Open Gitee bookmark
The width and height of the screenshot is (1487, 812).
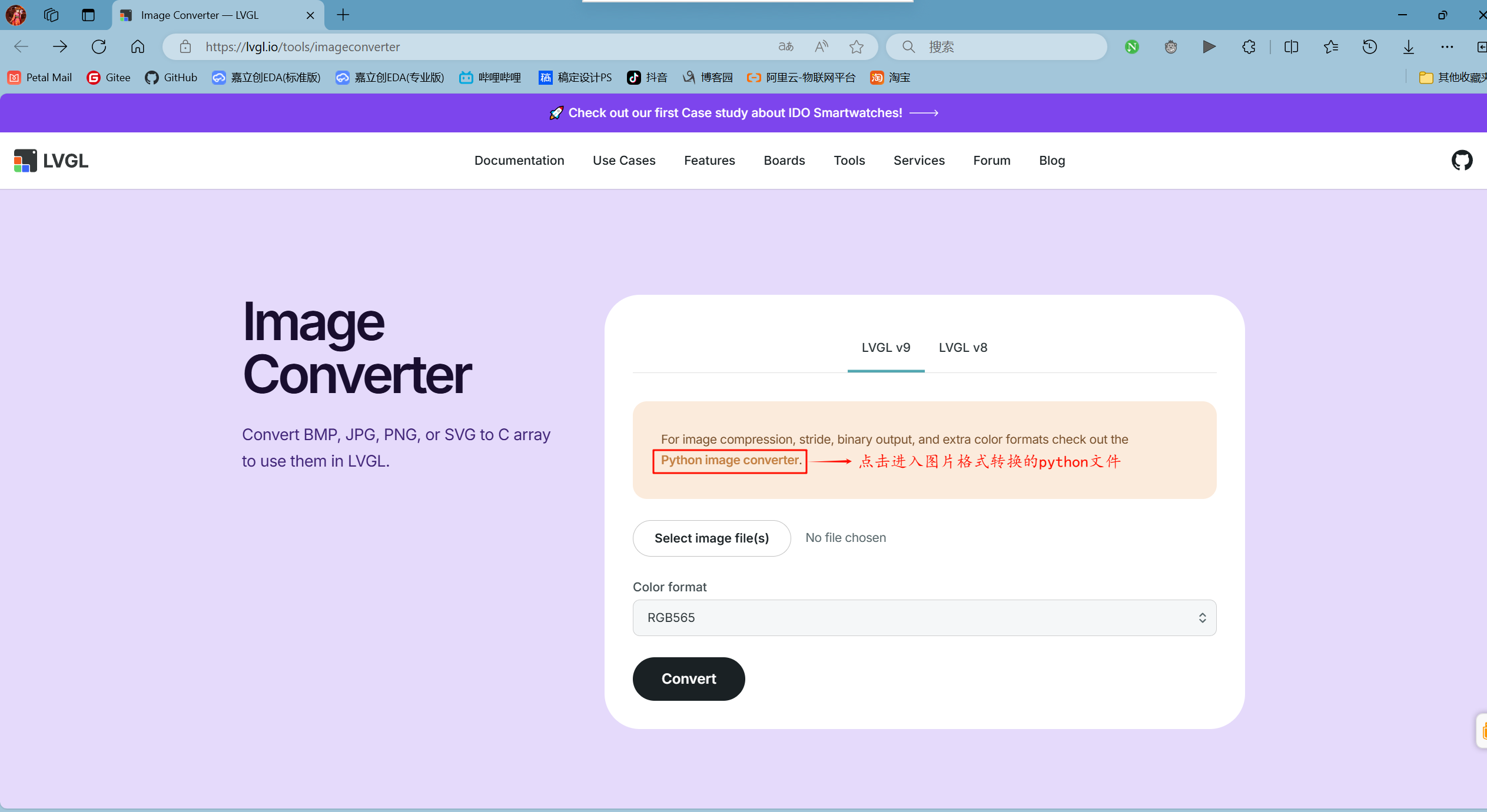pyautogui.click(x=109, y=78)
